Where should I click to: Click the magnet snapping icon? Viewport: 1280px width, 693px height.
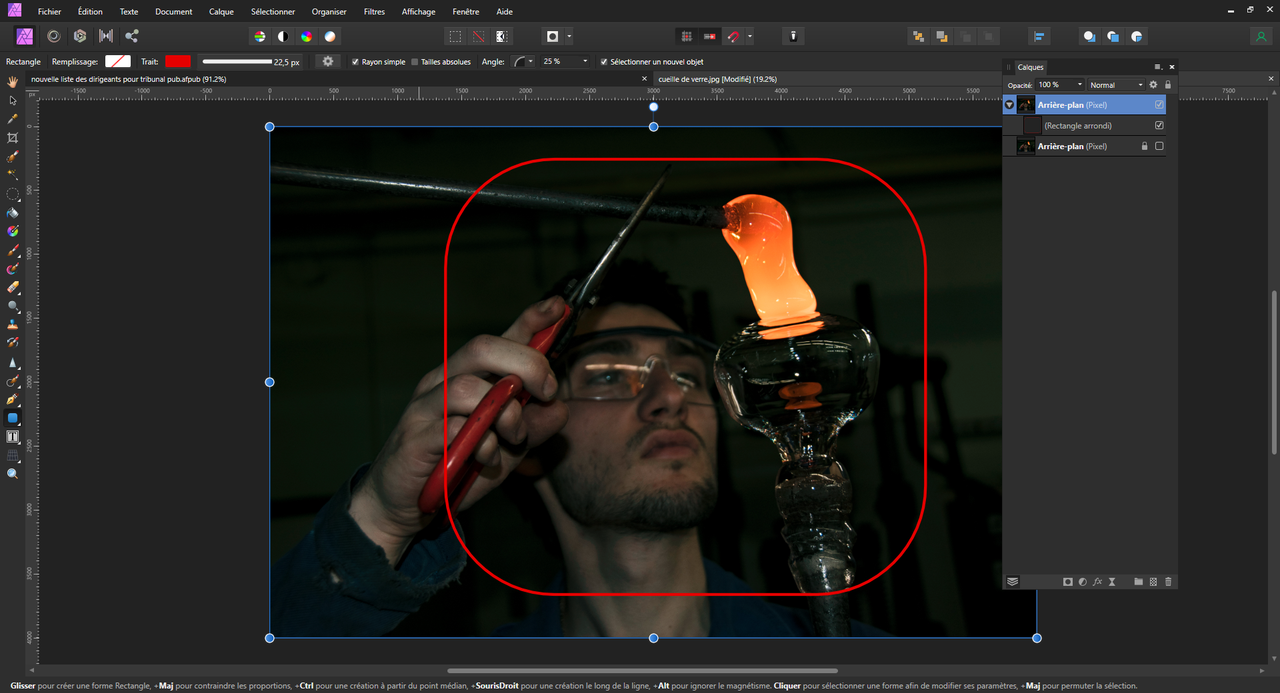coord(734,36)
